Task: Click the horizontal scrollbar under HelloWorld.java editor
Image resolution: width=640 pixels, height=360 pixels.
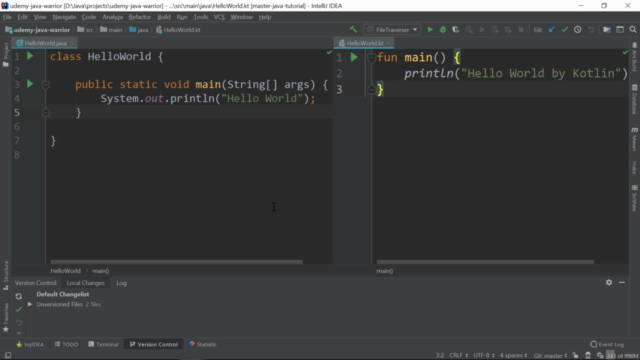Action: 176,262
